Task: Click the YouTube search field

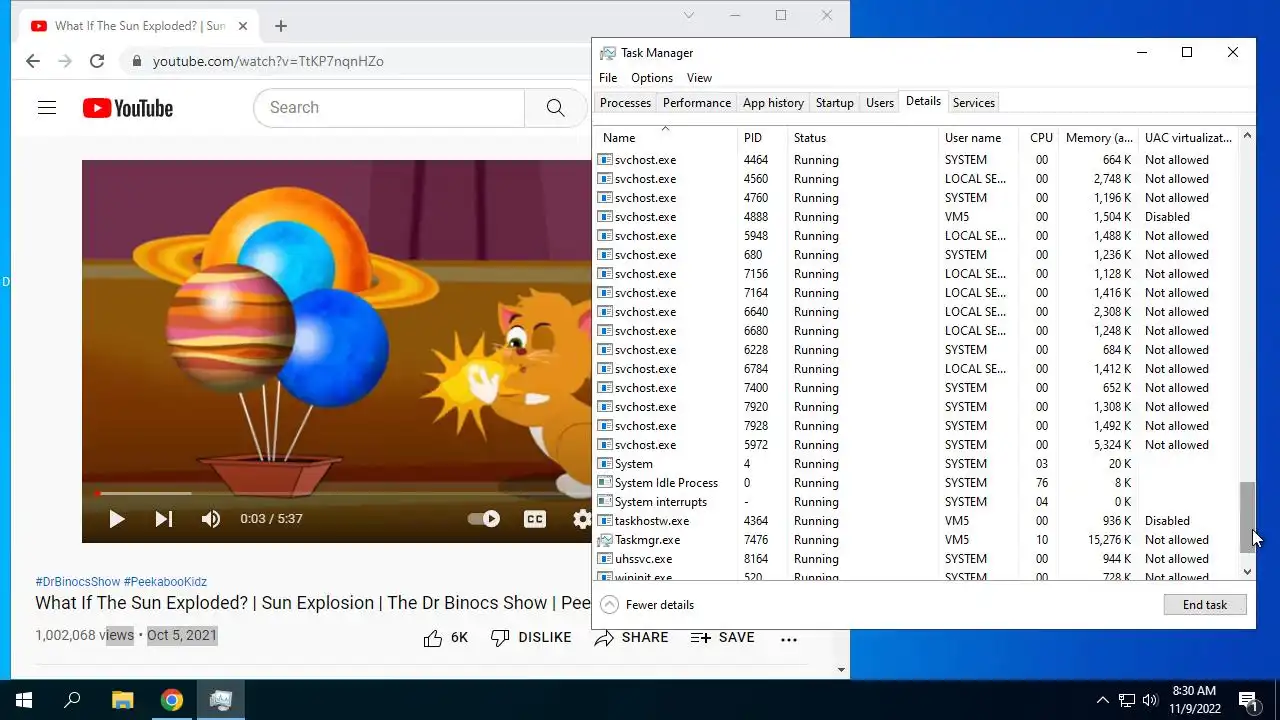Action: coord(389,108)
